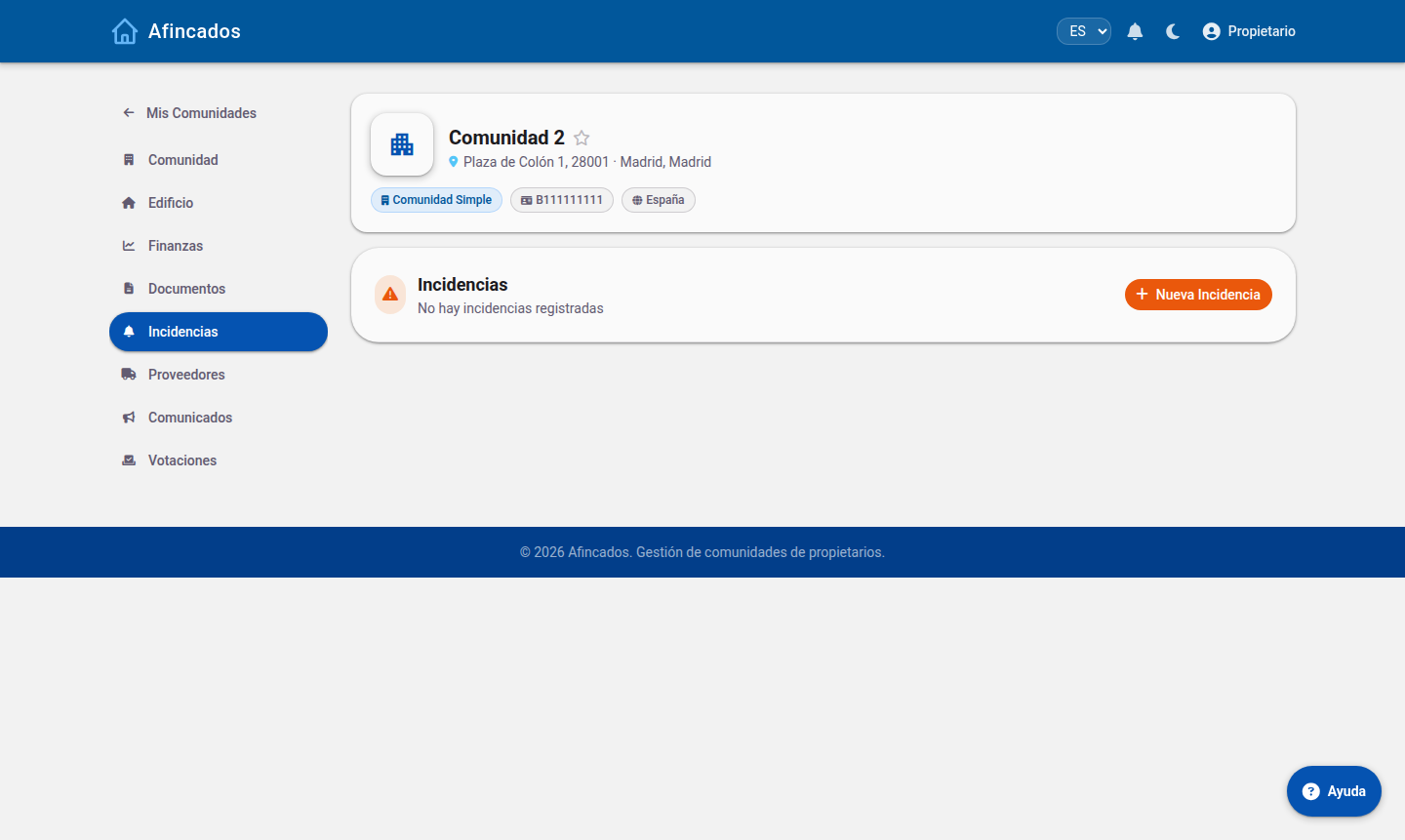
Task: Click the home icon next to Edificio
Action: tap(129, 203)
